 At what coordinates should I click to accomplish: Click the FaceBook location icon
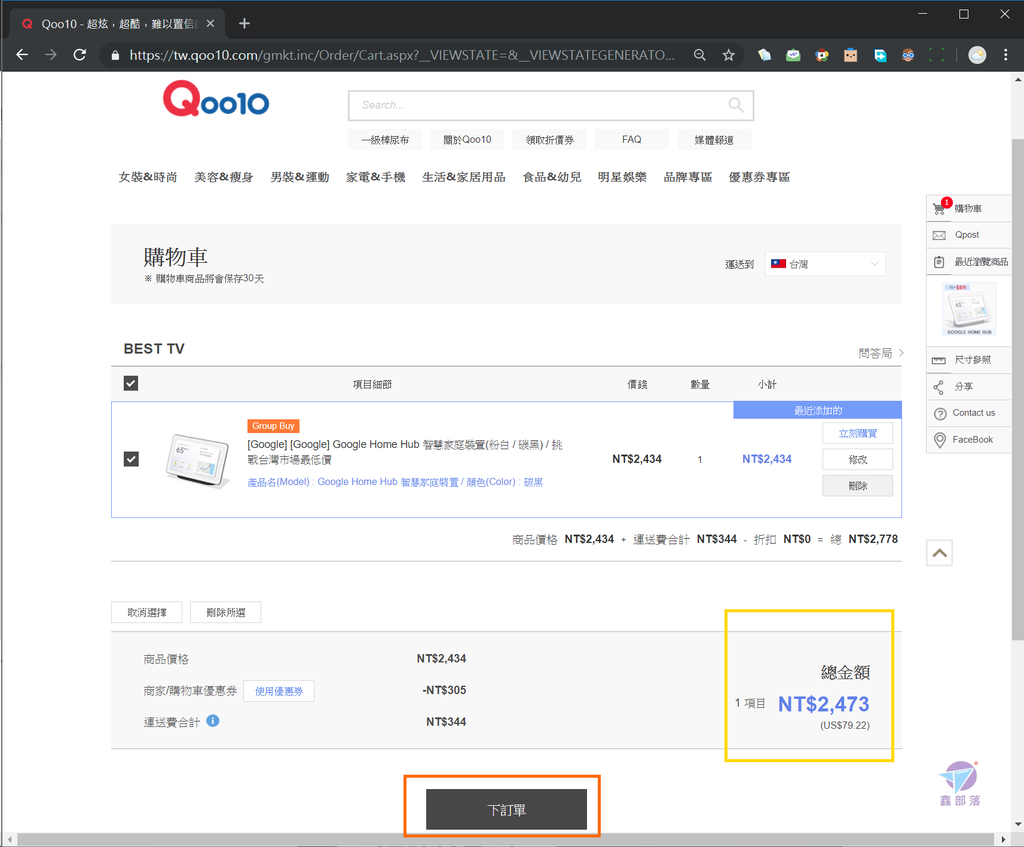[940, 440]
